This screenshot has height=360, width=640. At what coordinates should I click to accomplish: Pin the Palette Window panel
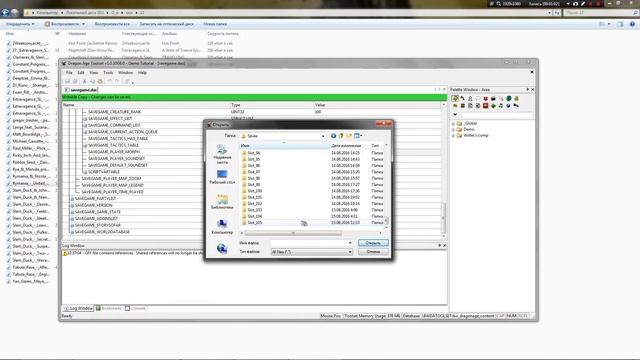(527, 89)
